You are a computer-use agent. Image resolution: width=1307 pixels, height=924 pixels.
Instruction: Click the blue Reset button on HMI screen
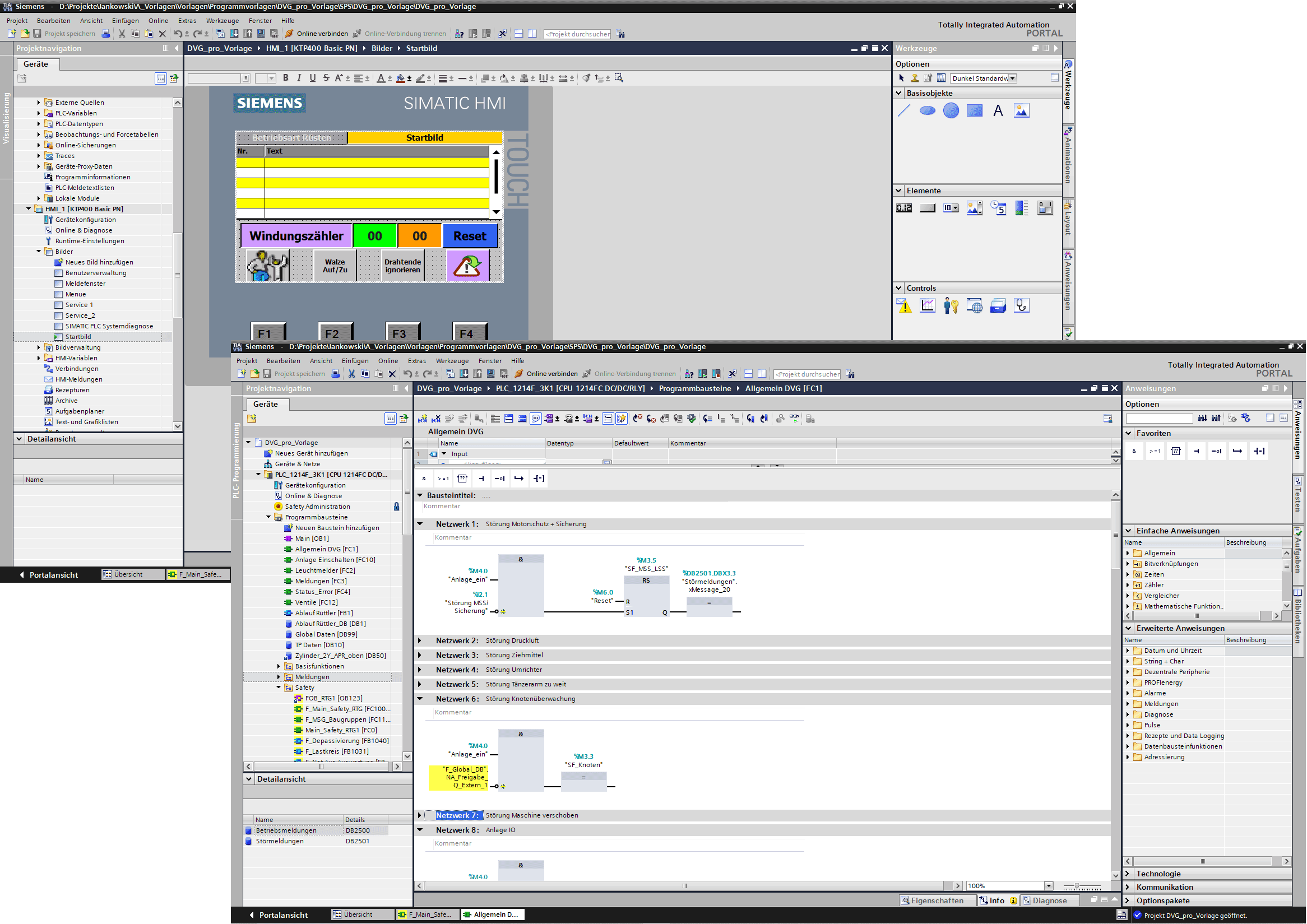pyautogui.click(x=470, y=236)
